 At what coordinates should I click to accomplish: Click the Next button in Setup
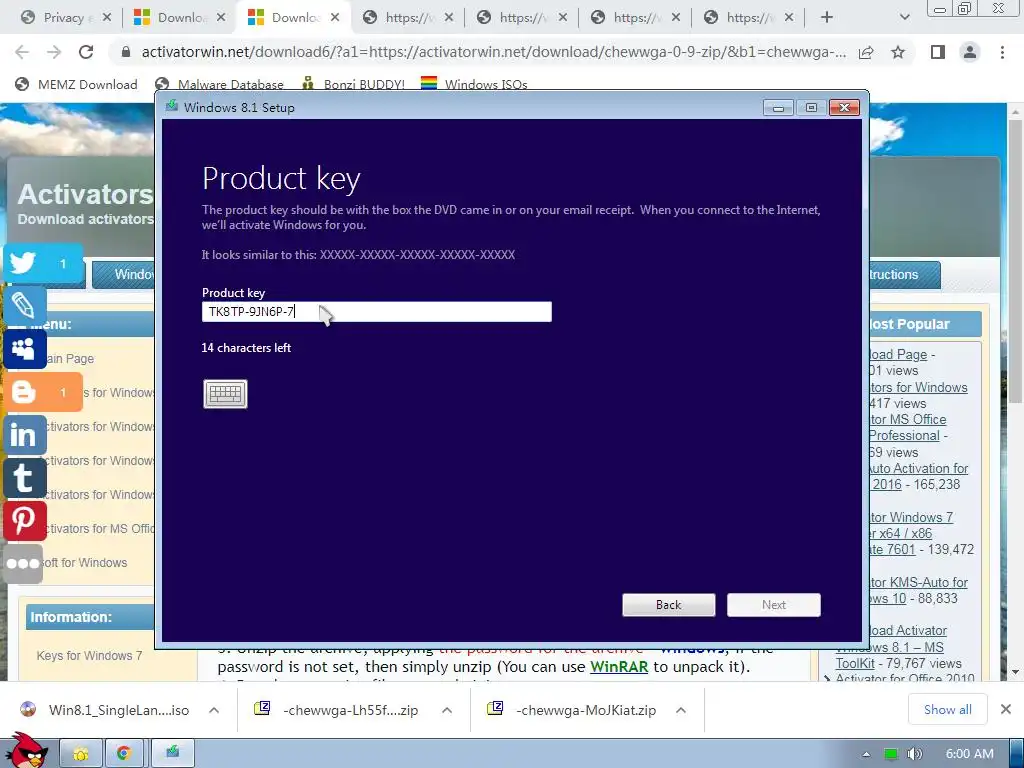774,605
